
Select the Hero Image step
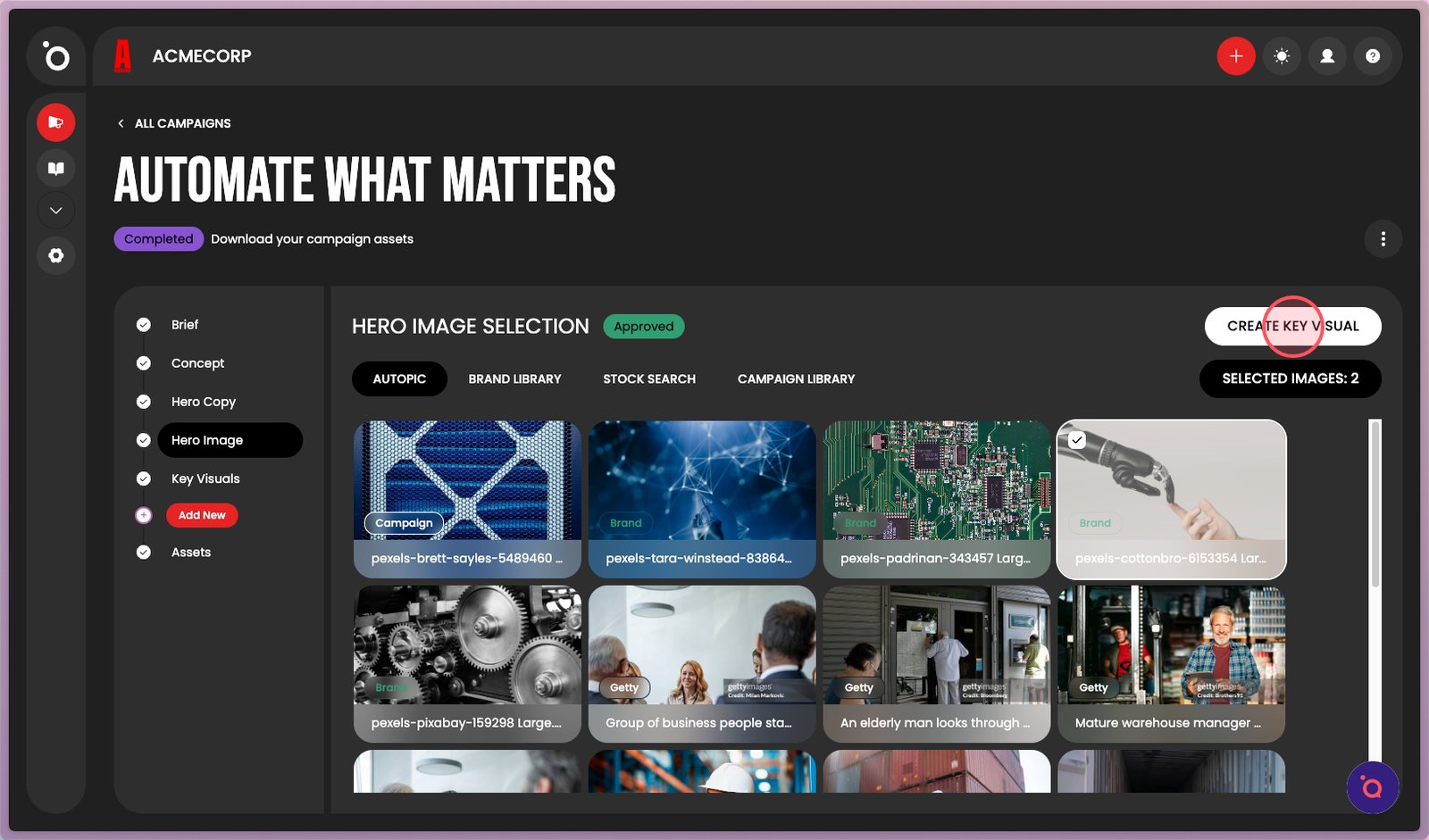click(x=230, y=440)
